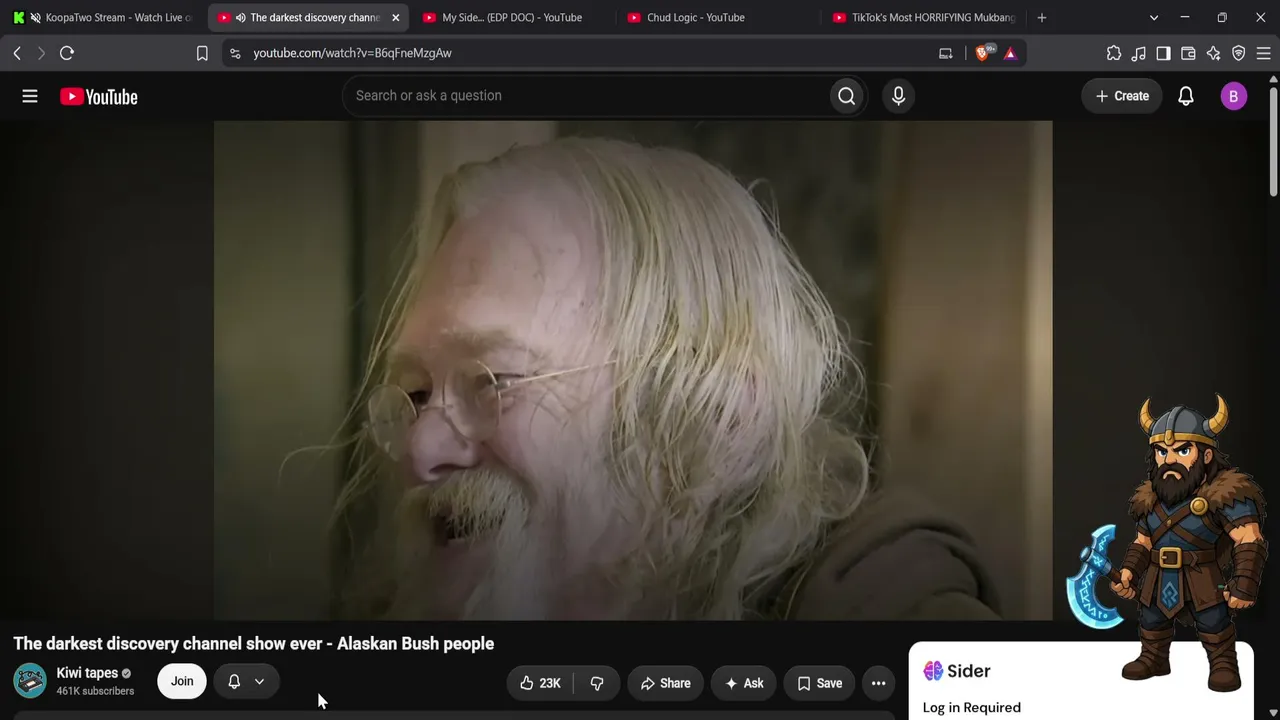Open YouTube notifications bell

[x=1186, y=96]
